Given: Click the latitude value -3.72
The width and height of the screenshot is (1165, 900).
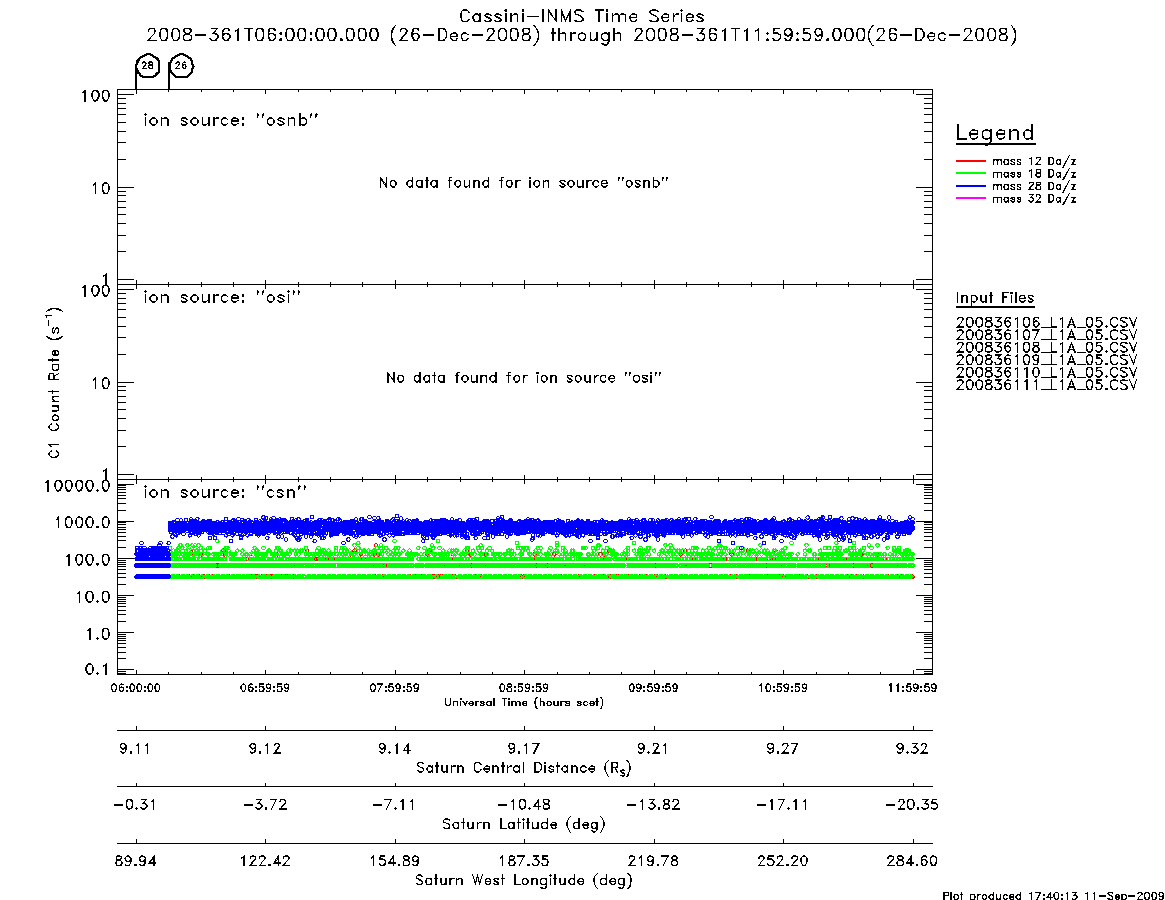Looking at the screenshot, I should tap(265, 805).
